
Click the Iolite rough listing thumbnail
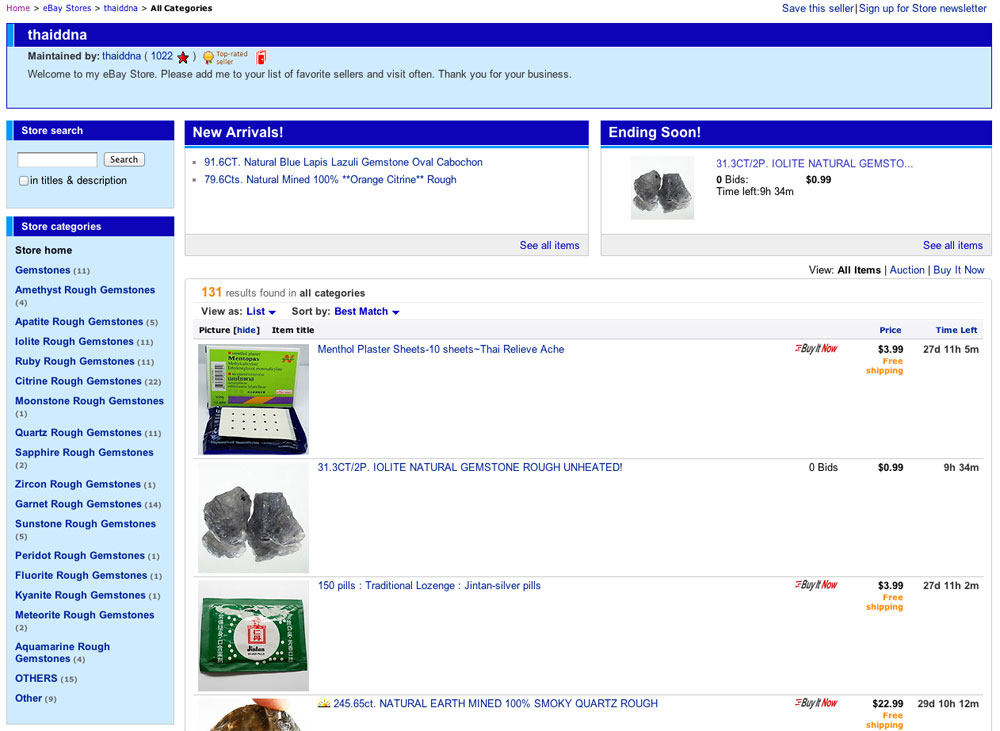253,517
